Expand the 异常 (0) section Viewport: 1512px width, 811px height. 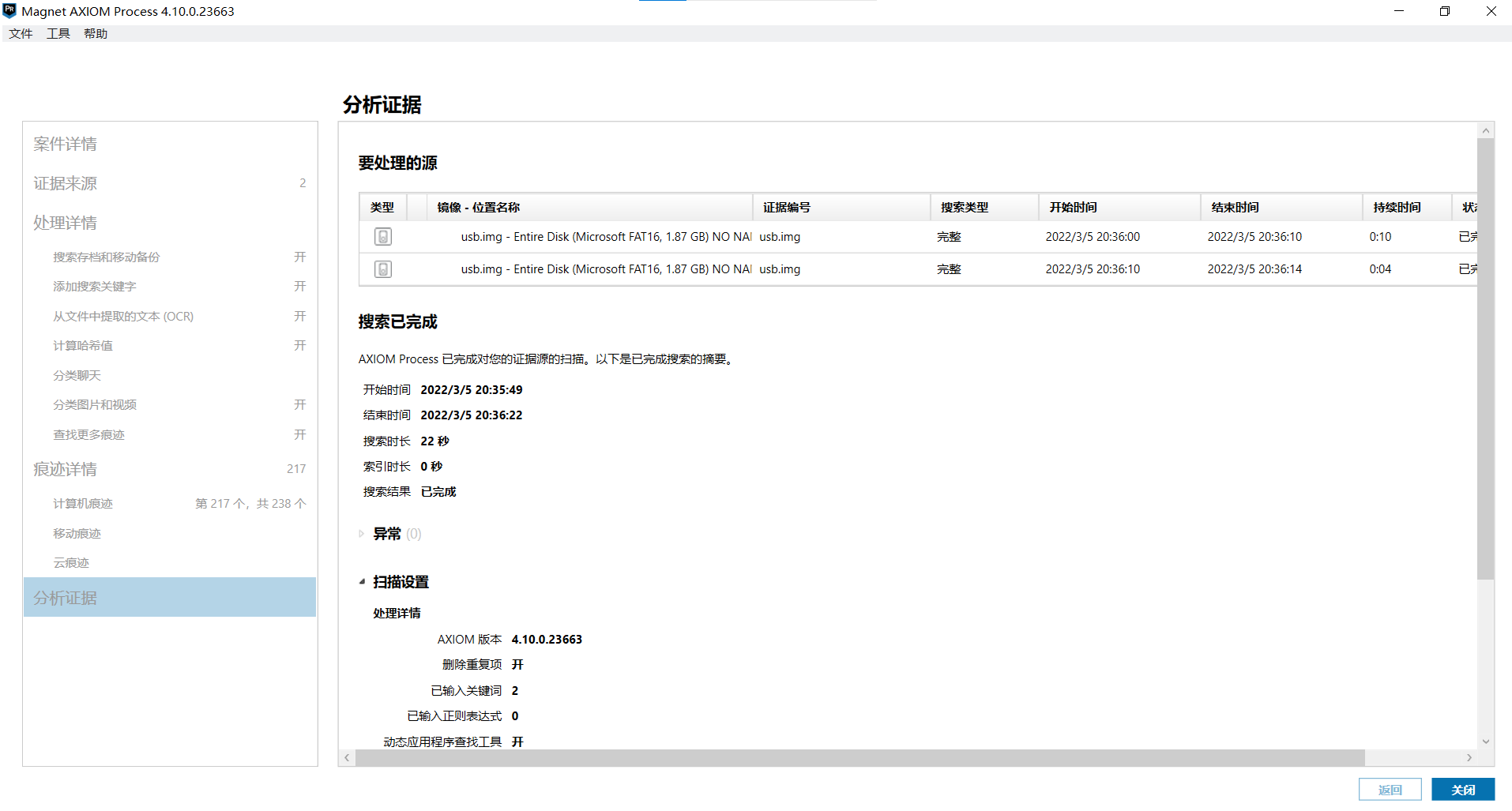pos(362,534)
